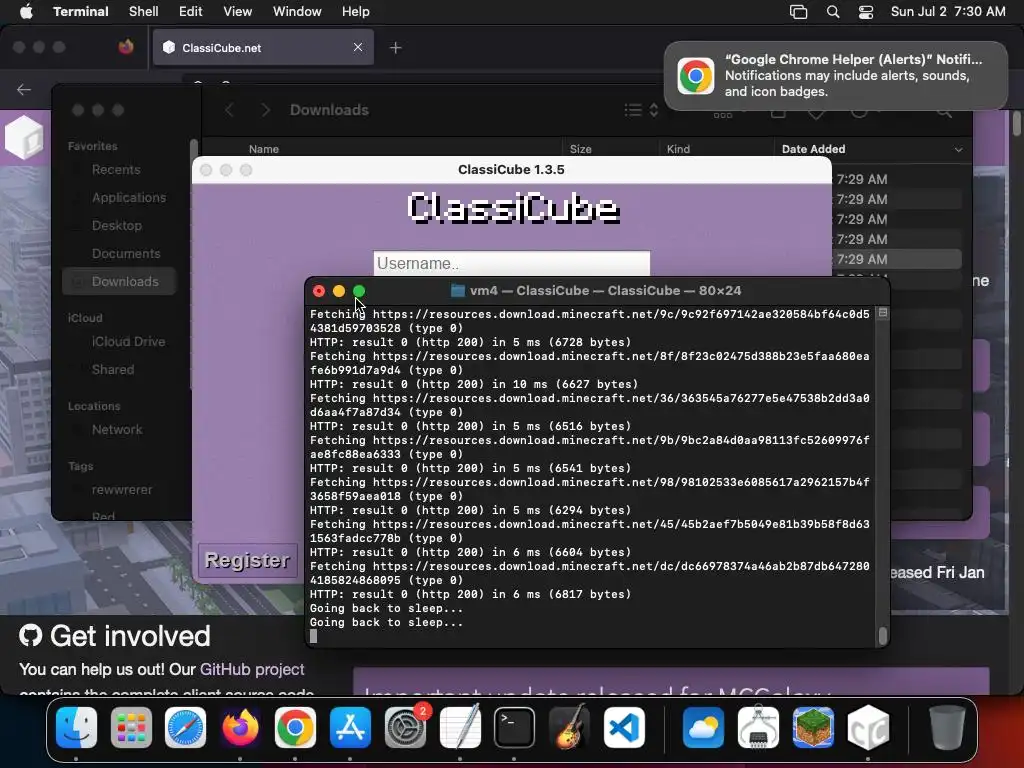Click the Stage Manager menu bar icon
1024x768 pixels.
(798, 12)
